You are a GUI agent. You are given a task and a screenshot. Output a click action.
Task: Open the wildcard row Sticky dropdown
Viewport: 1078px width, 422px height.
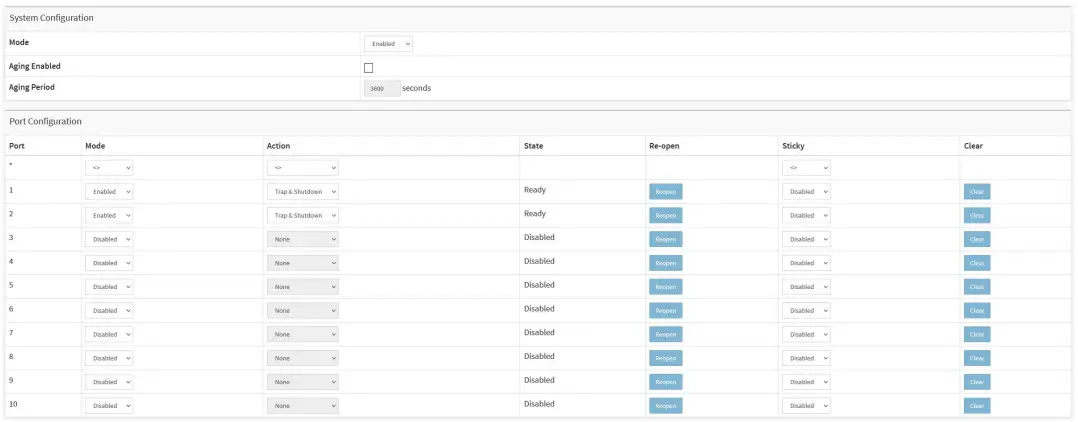click(x=807, y=168)
